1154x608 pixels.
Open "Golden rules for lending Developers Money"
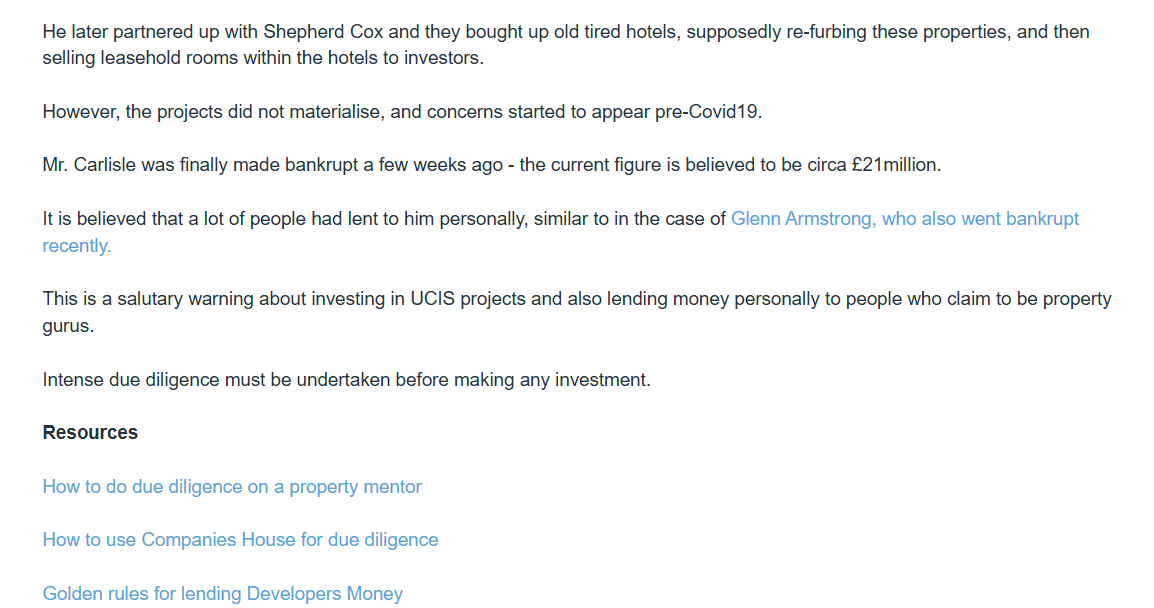pos(222,594)
